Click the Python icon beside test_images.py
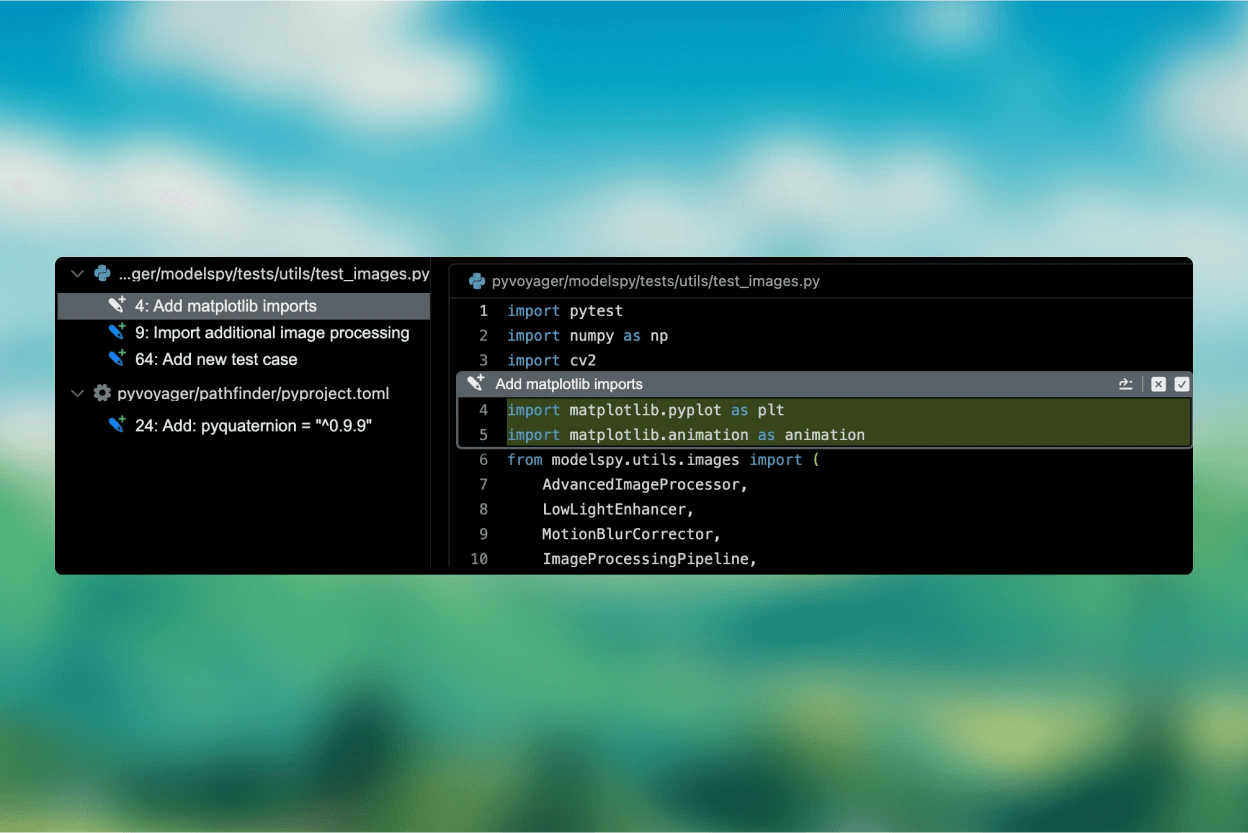Image resolution: width=1248 pixels, height=833 pixels. pos(101,273)
